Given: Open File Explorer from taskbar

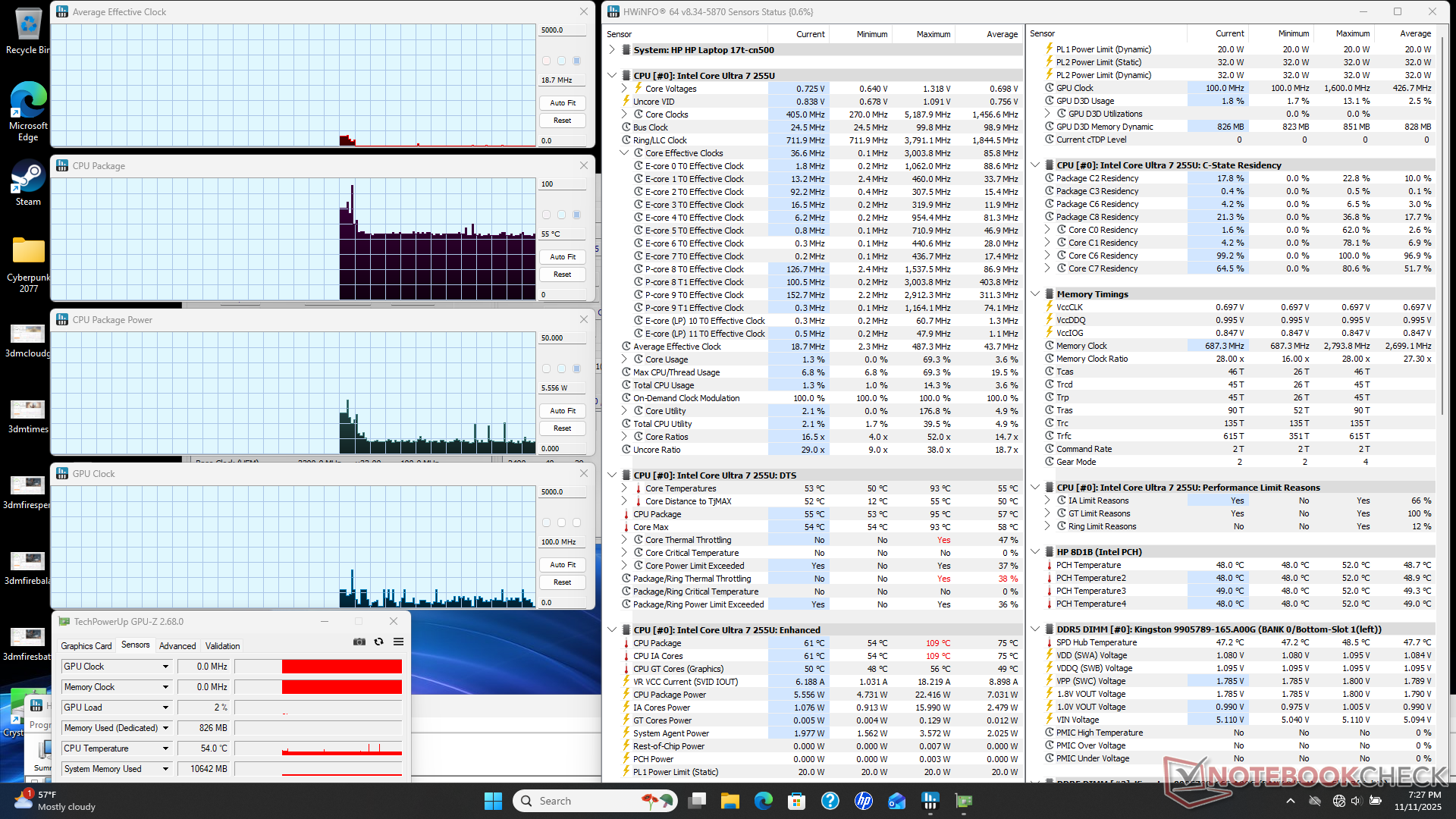Looking at the screenshot, I should [x=730, y=801].
